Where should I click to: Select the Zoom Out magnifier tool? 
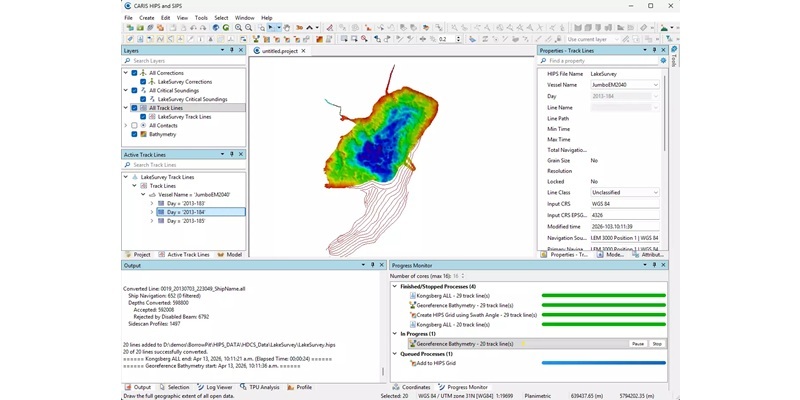coord(248,28)
